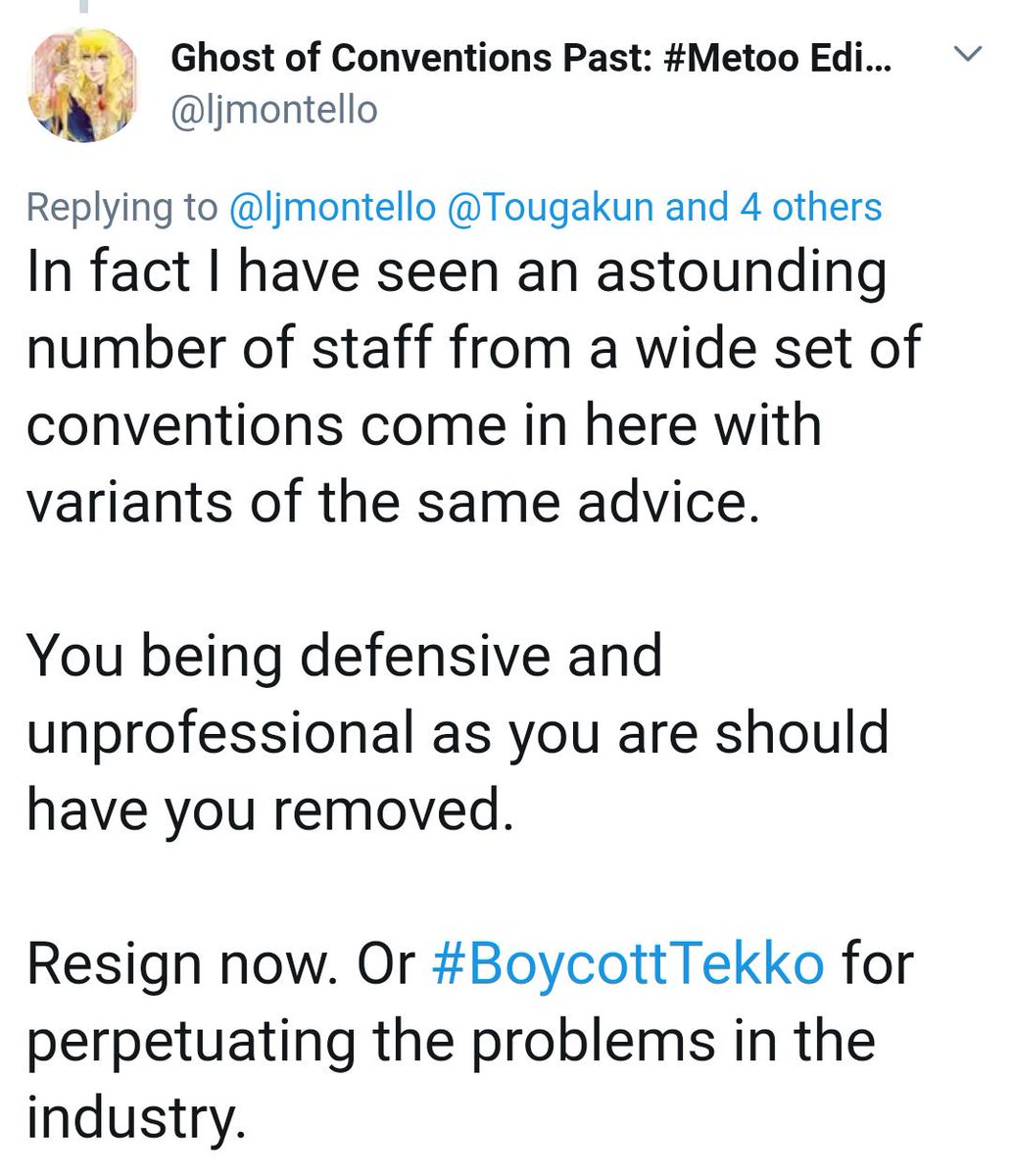Click the sentence 'Resign now.'
Image resolution: width=1013 pixels, height=1176 pixels.
click(x=185, y=965)
